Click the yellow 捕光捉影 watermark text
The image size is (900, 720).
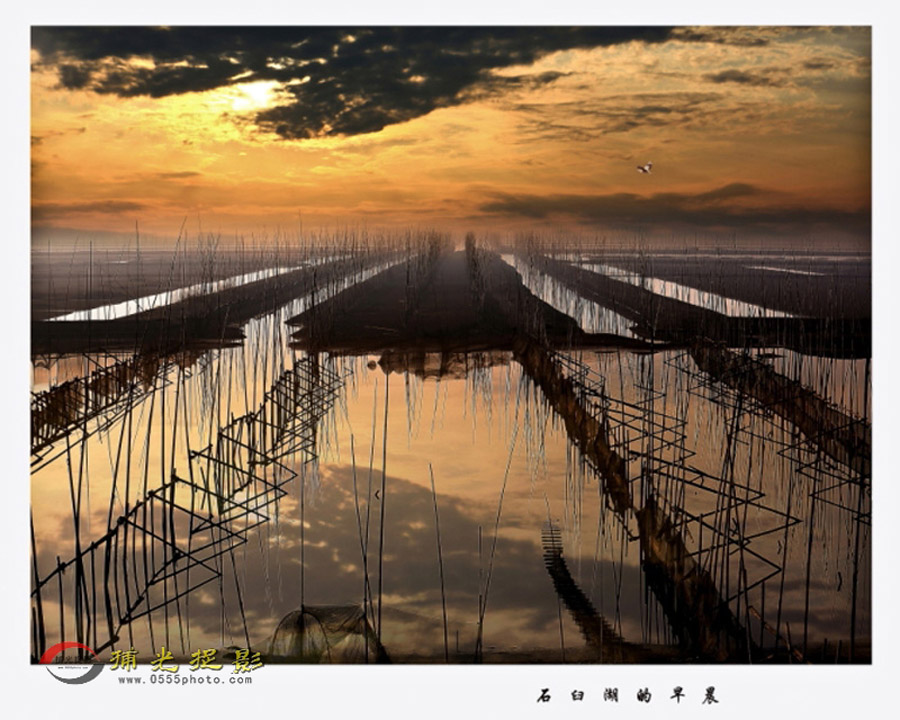(x=186, y=659)
